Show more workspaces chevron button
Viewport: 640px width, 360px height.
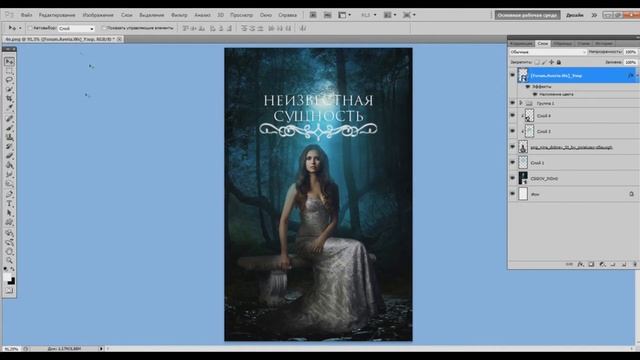[594, 15]
